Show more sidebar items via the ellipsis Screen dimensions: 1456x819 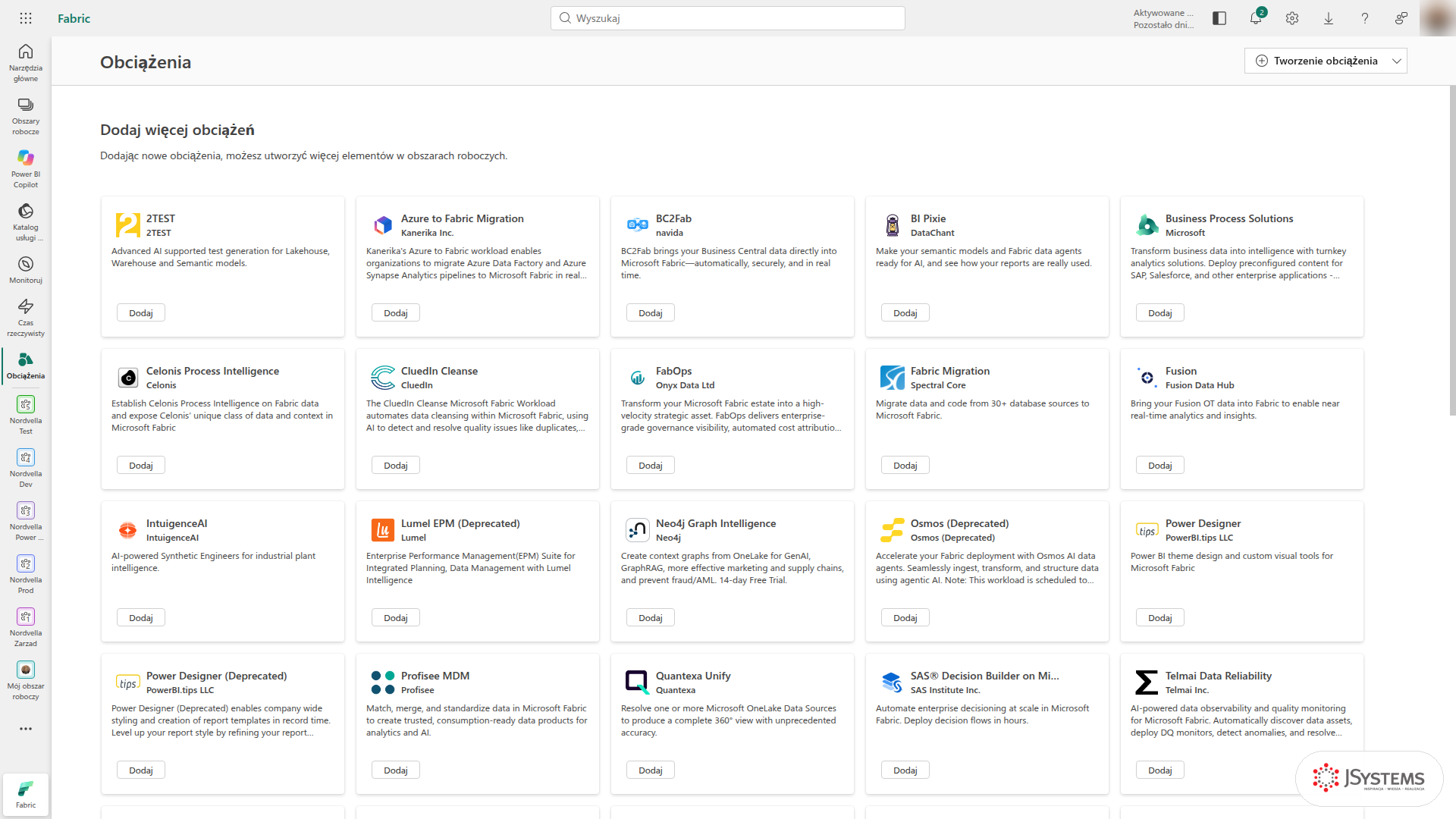26,729
